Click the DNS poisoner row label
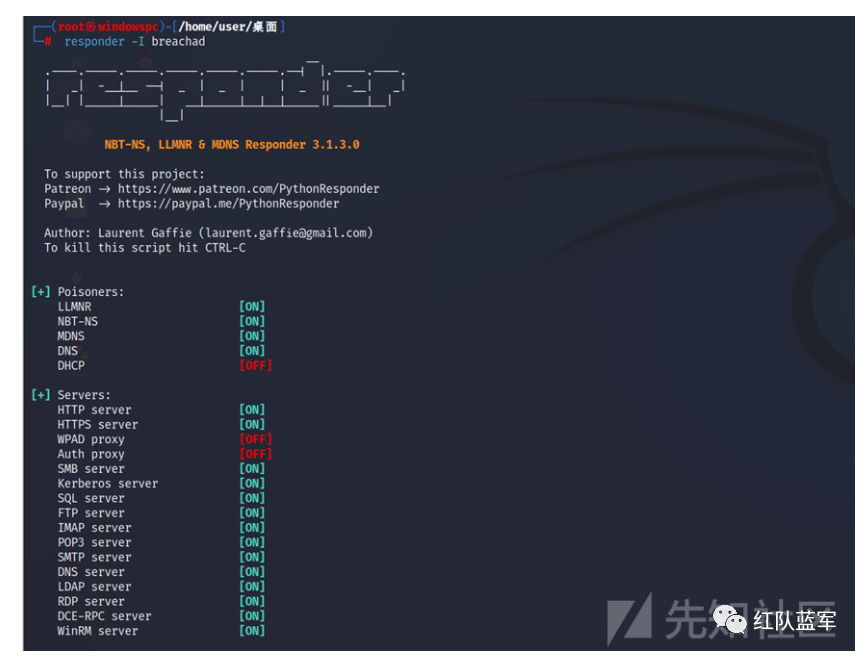This screenshot has height=659, width=865. coord(68,351)
